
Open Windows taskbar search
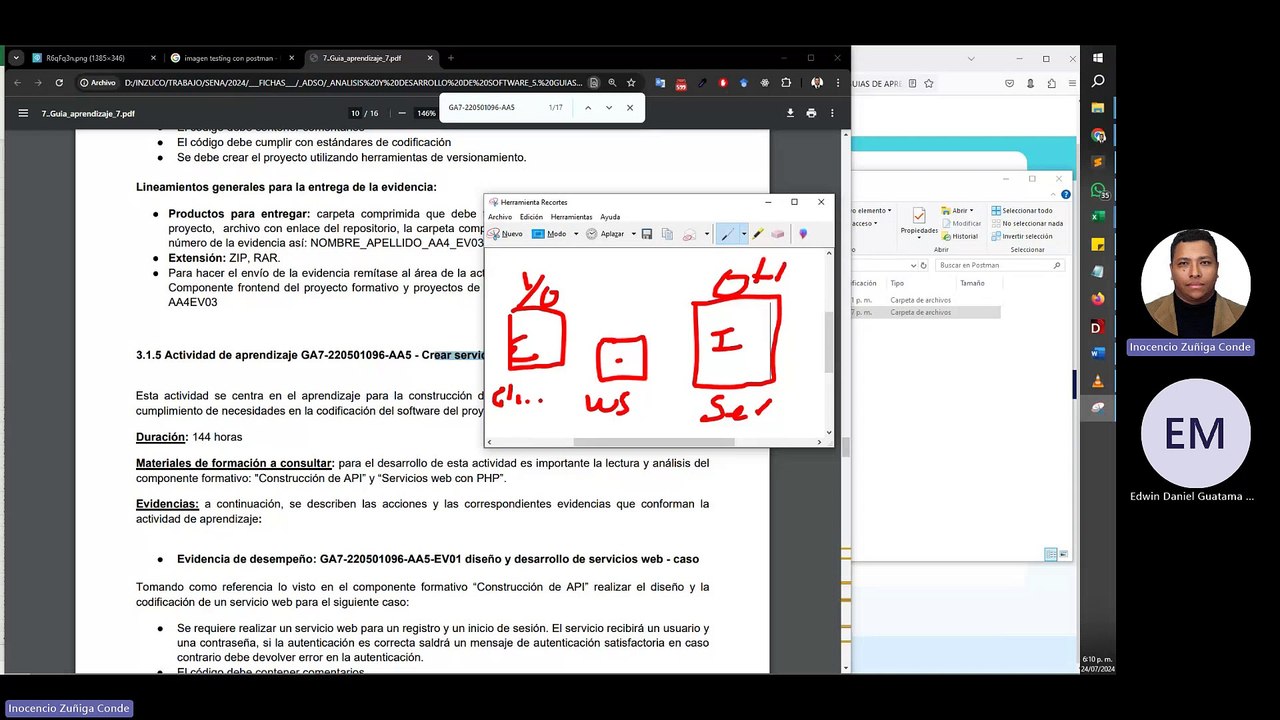click(1098, 81)
